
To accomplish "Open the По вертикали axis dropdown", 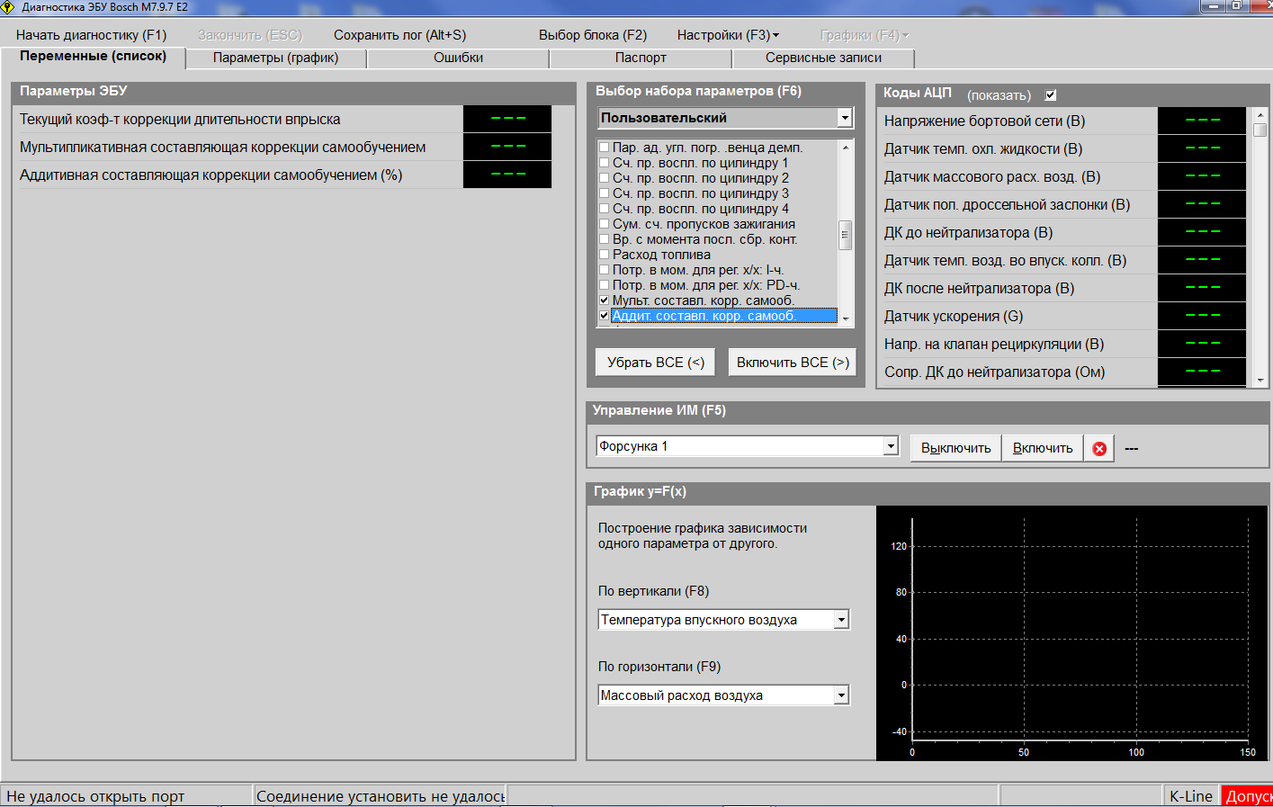I will [x=841, y=620].
